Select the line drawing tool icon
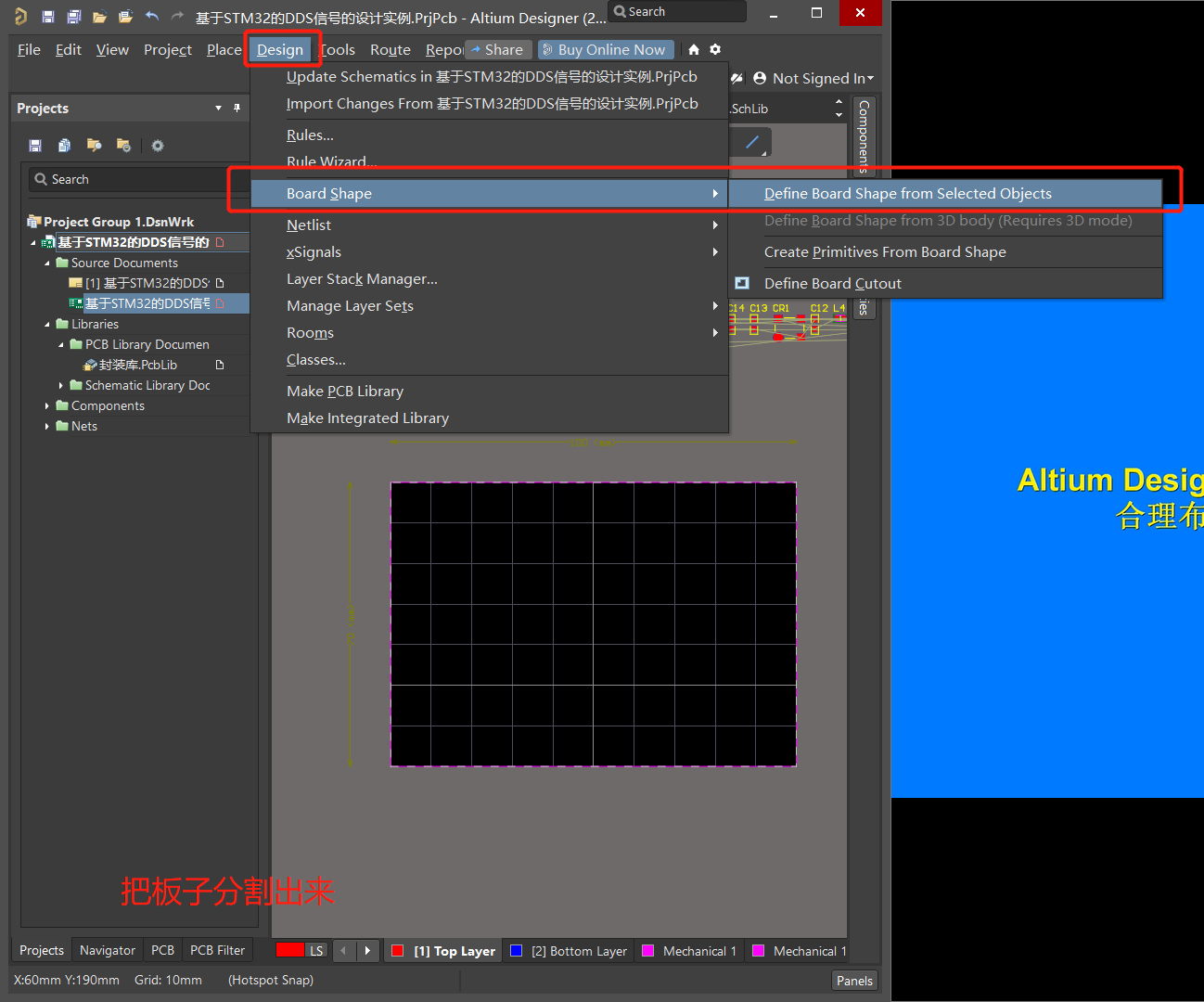The width and height of the screenshot is (1204, 1002). pyautogui.click(x=752, y=142)
